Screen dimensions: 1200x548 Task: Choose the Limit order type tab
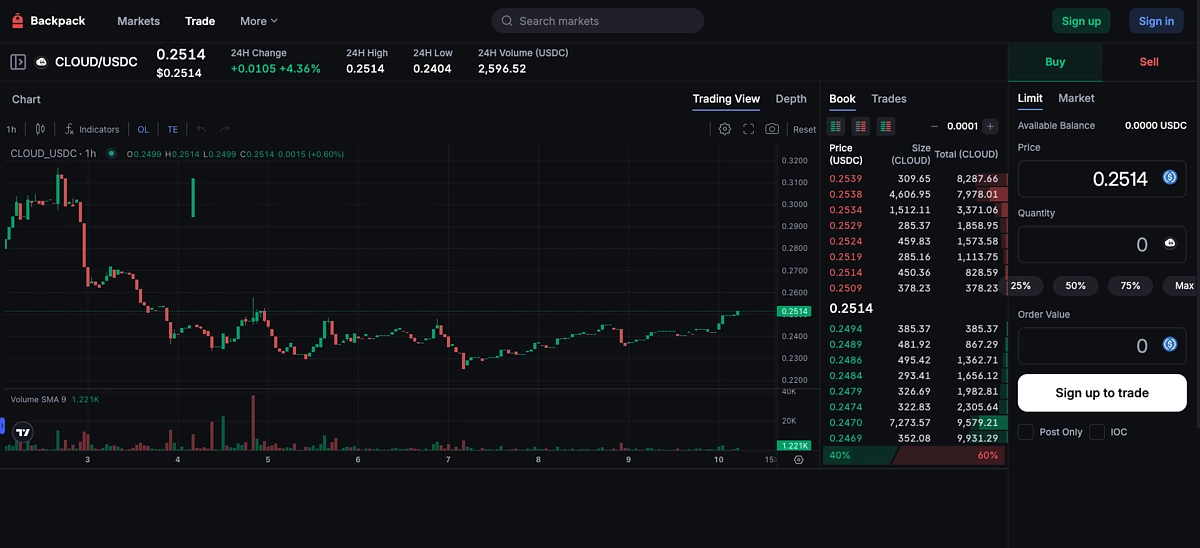(x=1030, y=98)
